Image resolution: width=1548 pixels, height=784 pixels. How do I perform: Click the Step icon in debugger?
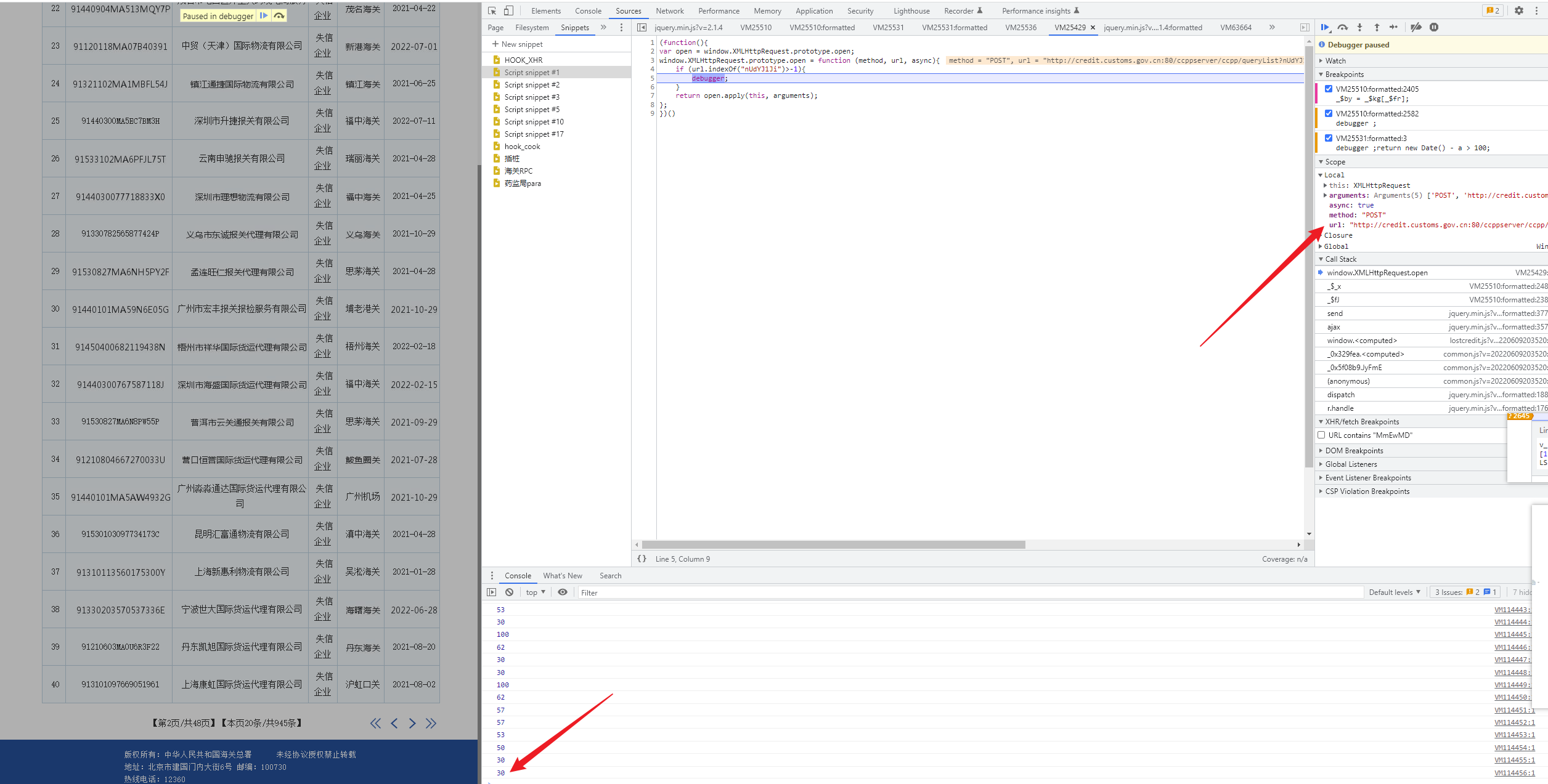pyautogui.click(x=1393, y=27)
